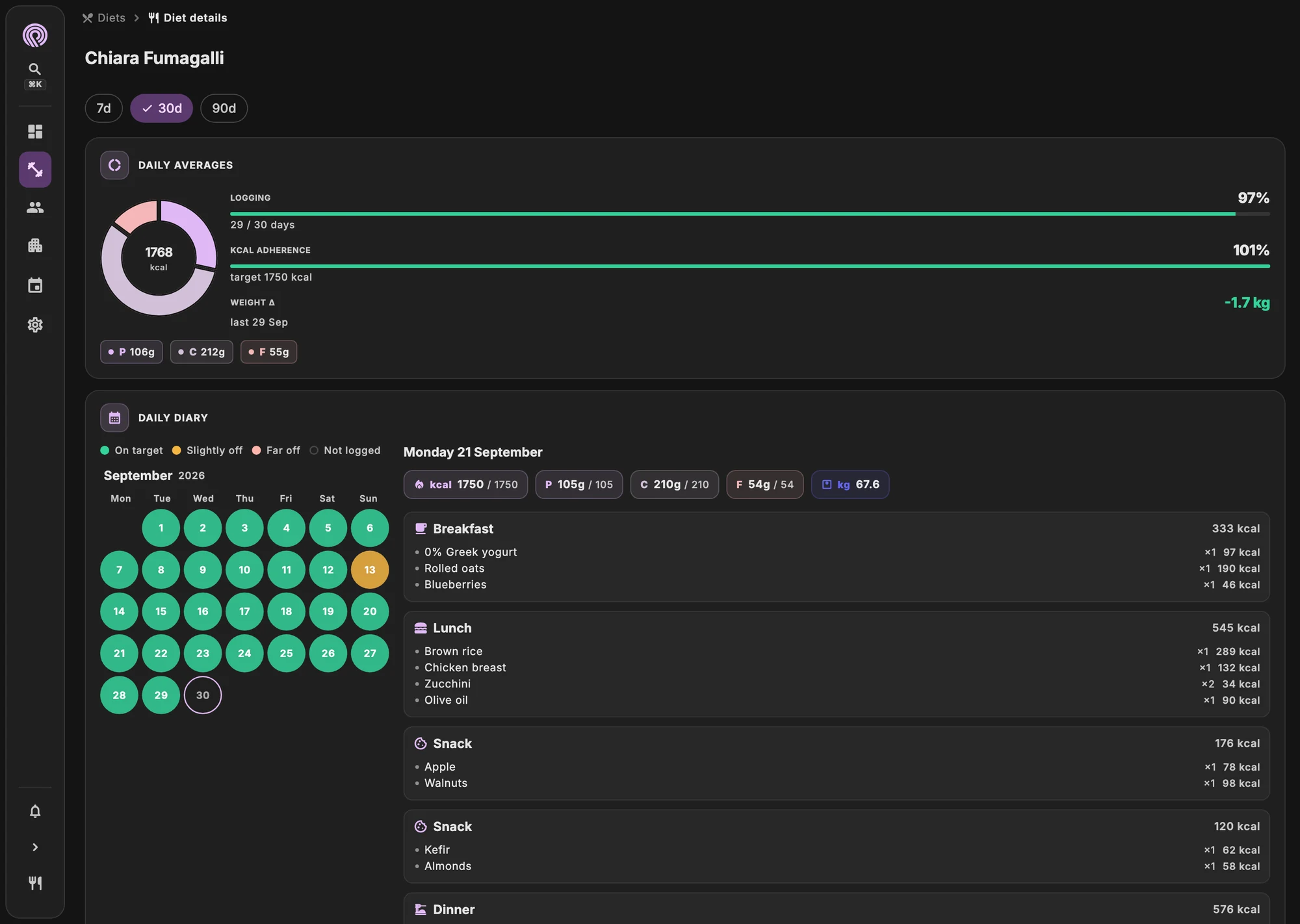
Task: Select September 13 slightly-off day
Action: [x=370, y=570]
